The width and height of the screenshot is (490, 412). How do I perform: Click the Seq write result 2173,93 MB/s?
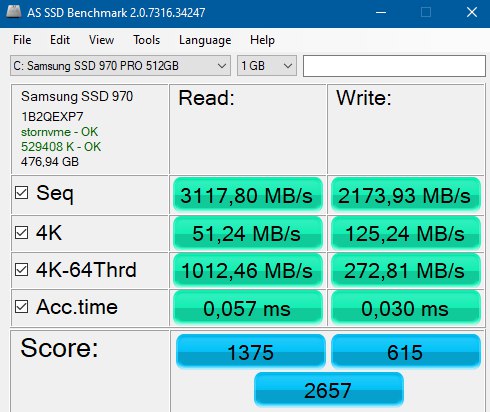pos(406,195)
